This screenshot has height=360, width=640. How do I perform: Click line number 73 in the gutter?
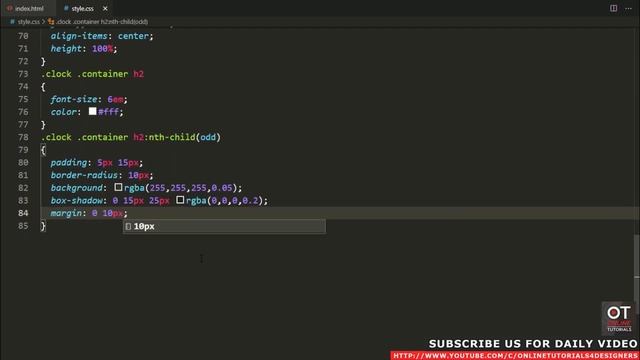tap(23, 74)
